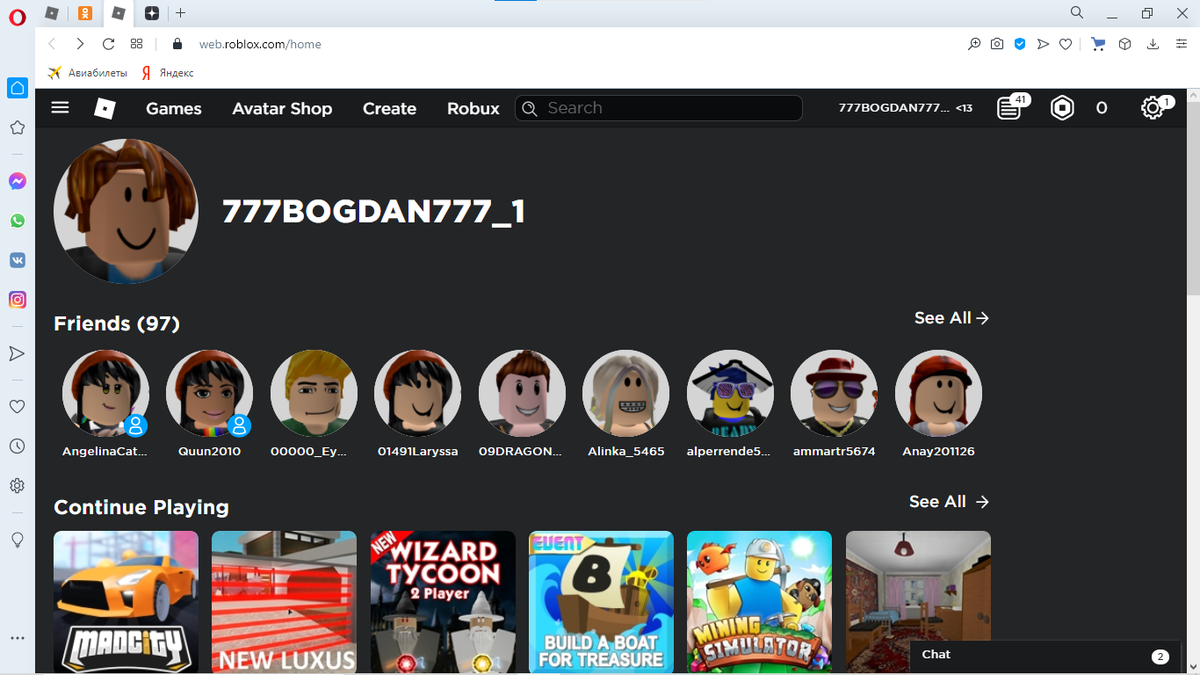Open history clock in Opera sidebar
Image resolution: width=1200 pixels, height=675 pixels.
coord(17,446)
